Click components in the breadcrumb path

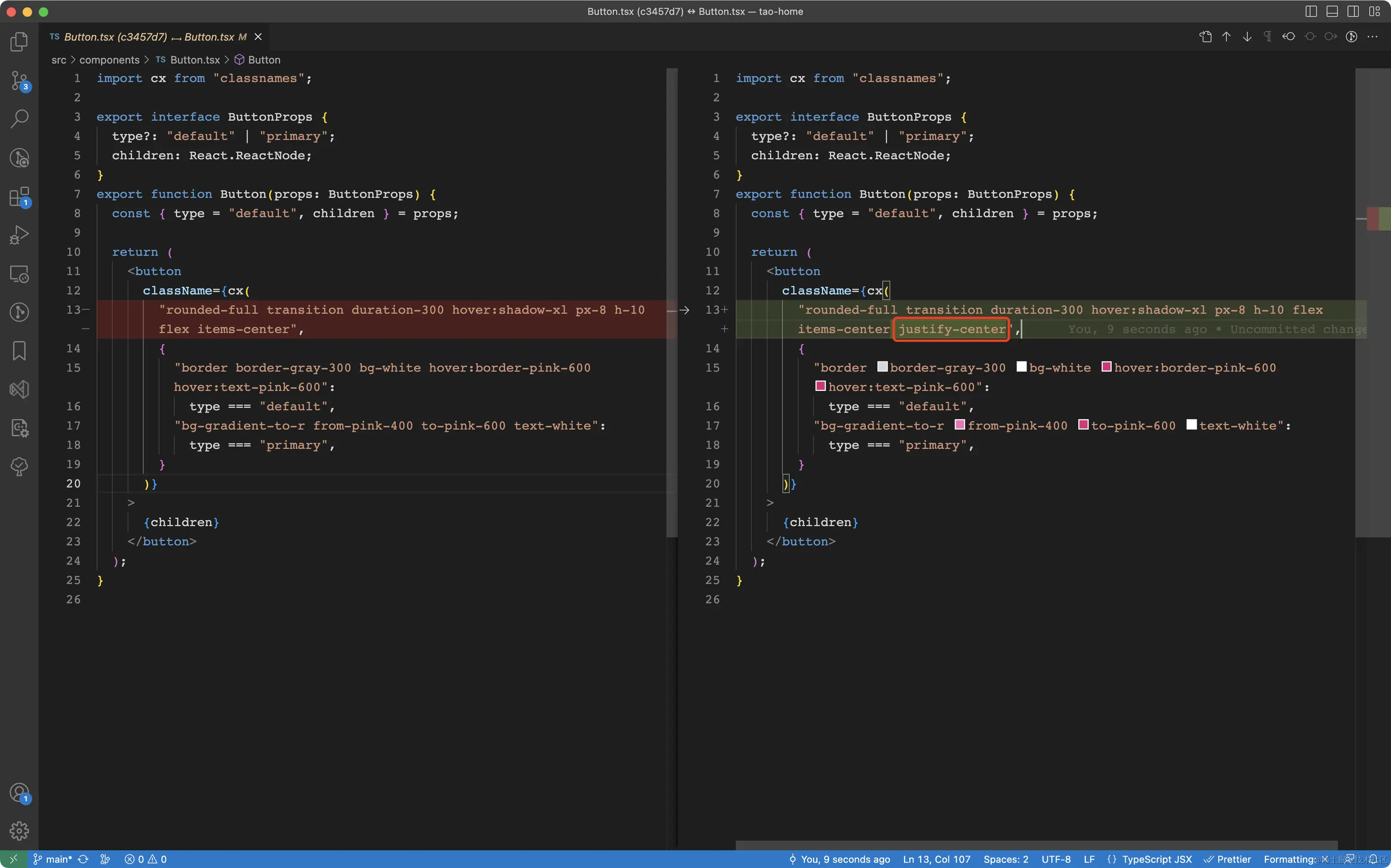point(109,60)
